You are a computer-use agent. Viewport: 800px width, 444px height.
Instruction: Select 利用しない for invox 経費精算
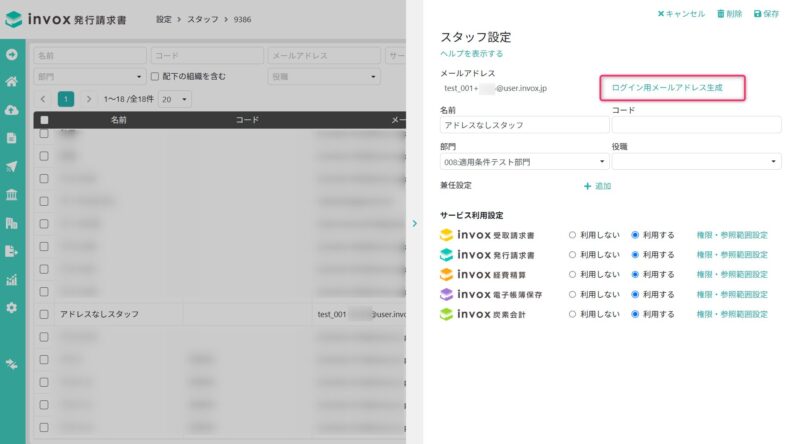click(572, 275)
